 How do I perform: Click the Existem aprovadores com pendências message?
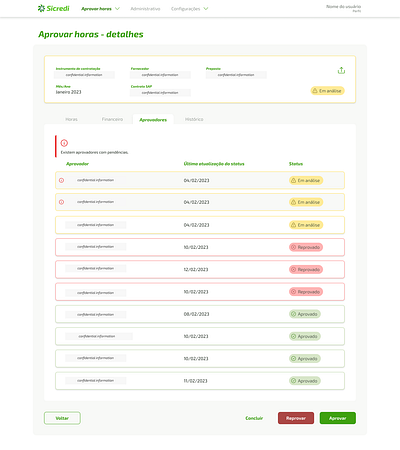pos(94,152)
